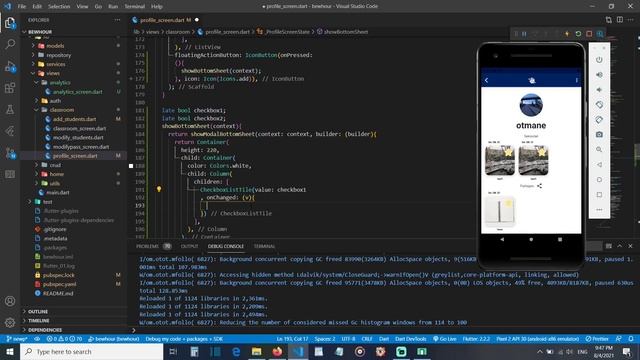Click the lightbulb code action icon
640x360 pixels.
point(159,189)
